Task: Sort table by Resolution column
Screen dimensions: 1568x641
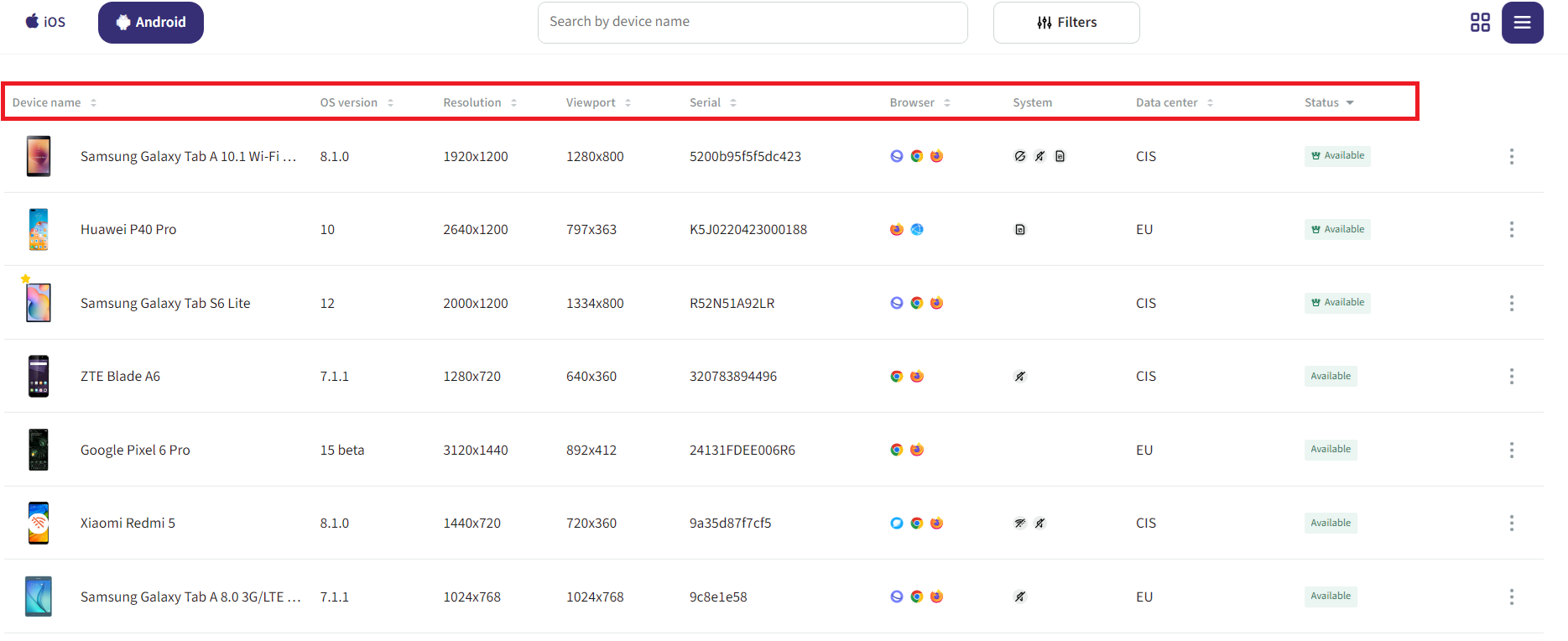Action: coord(480,102)
